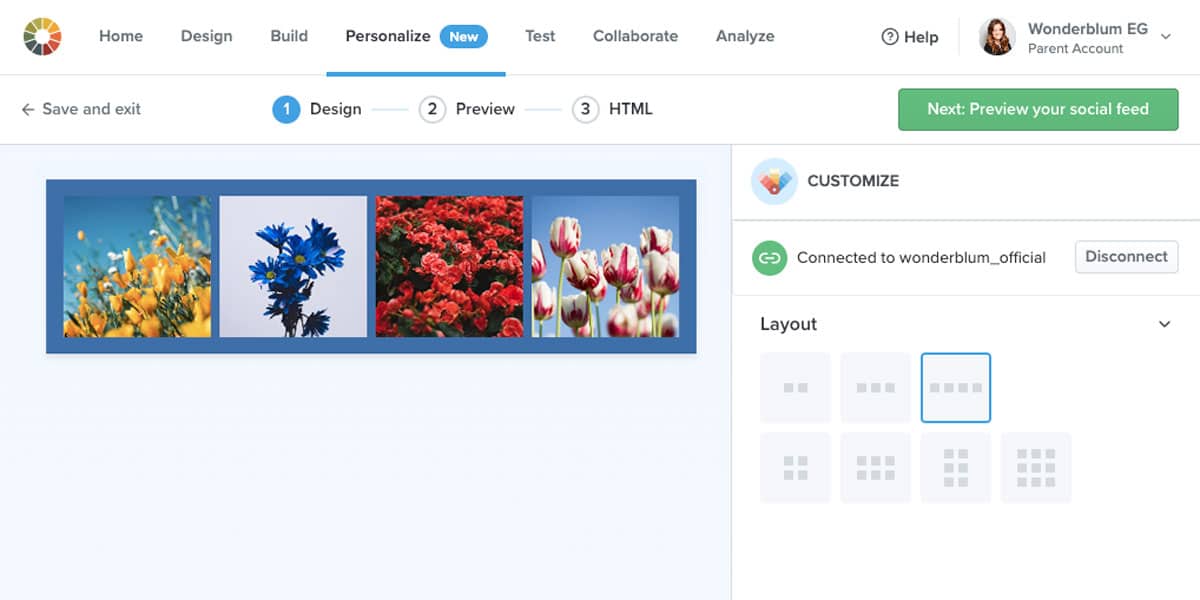The image size is (1200, 600).
Task: Open the red flowers photo
Action: click(x=449, y=266)
